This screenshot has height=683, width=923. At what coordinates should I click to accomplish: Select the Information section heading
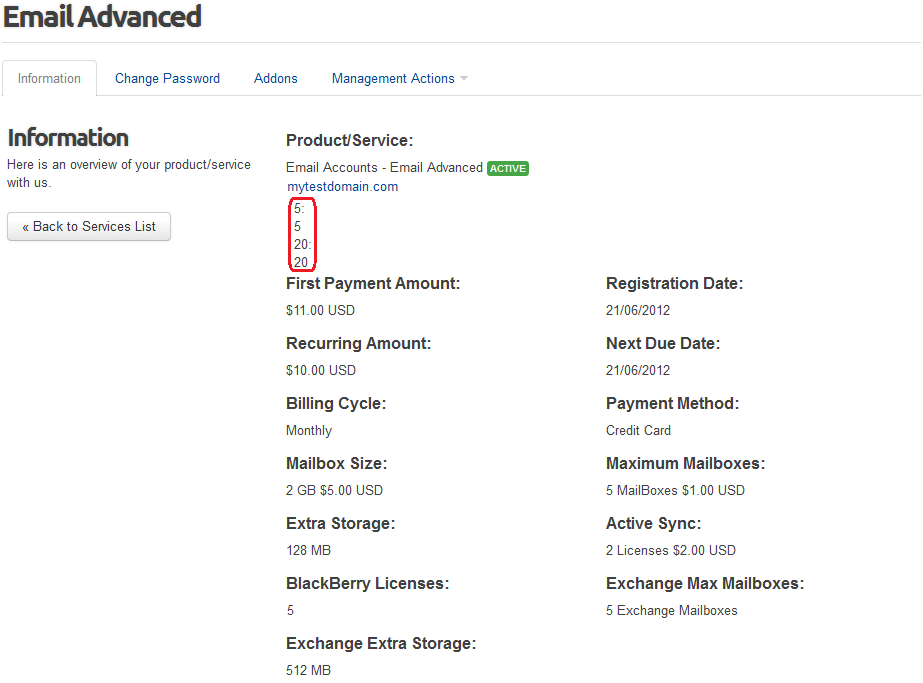68,138
